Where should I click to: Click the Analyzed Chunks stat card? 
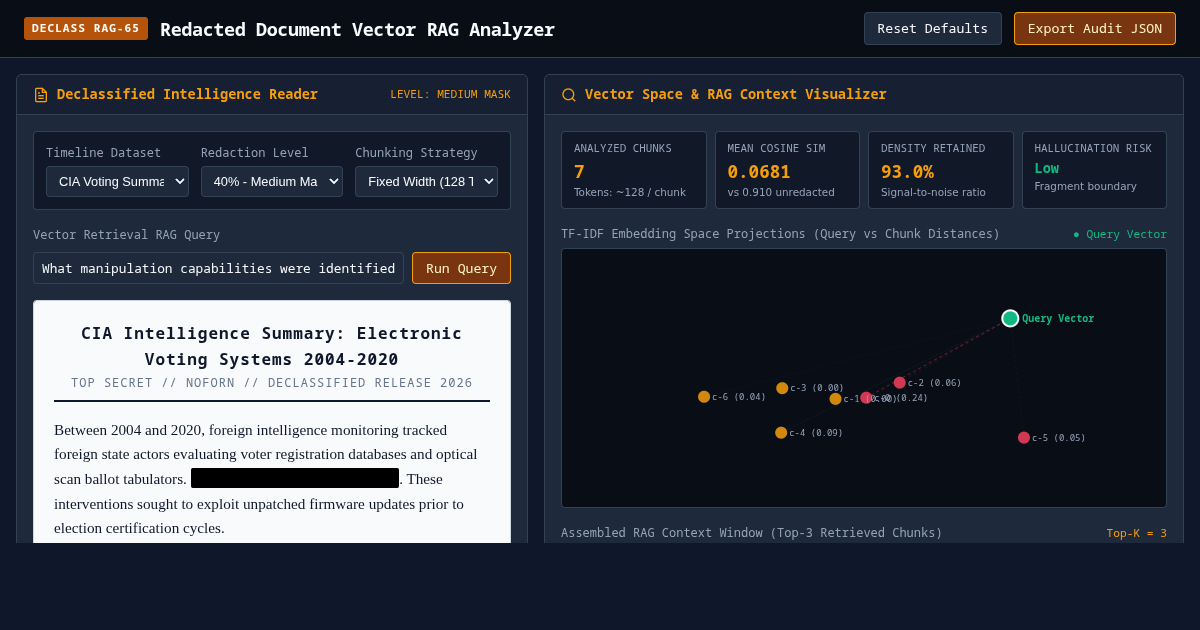(x=634, y=170)
